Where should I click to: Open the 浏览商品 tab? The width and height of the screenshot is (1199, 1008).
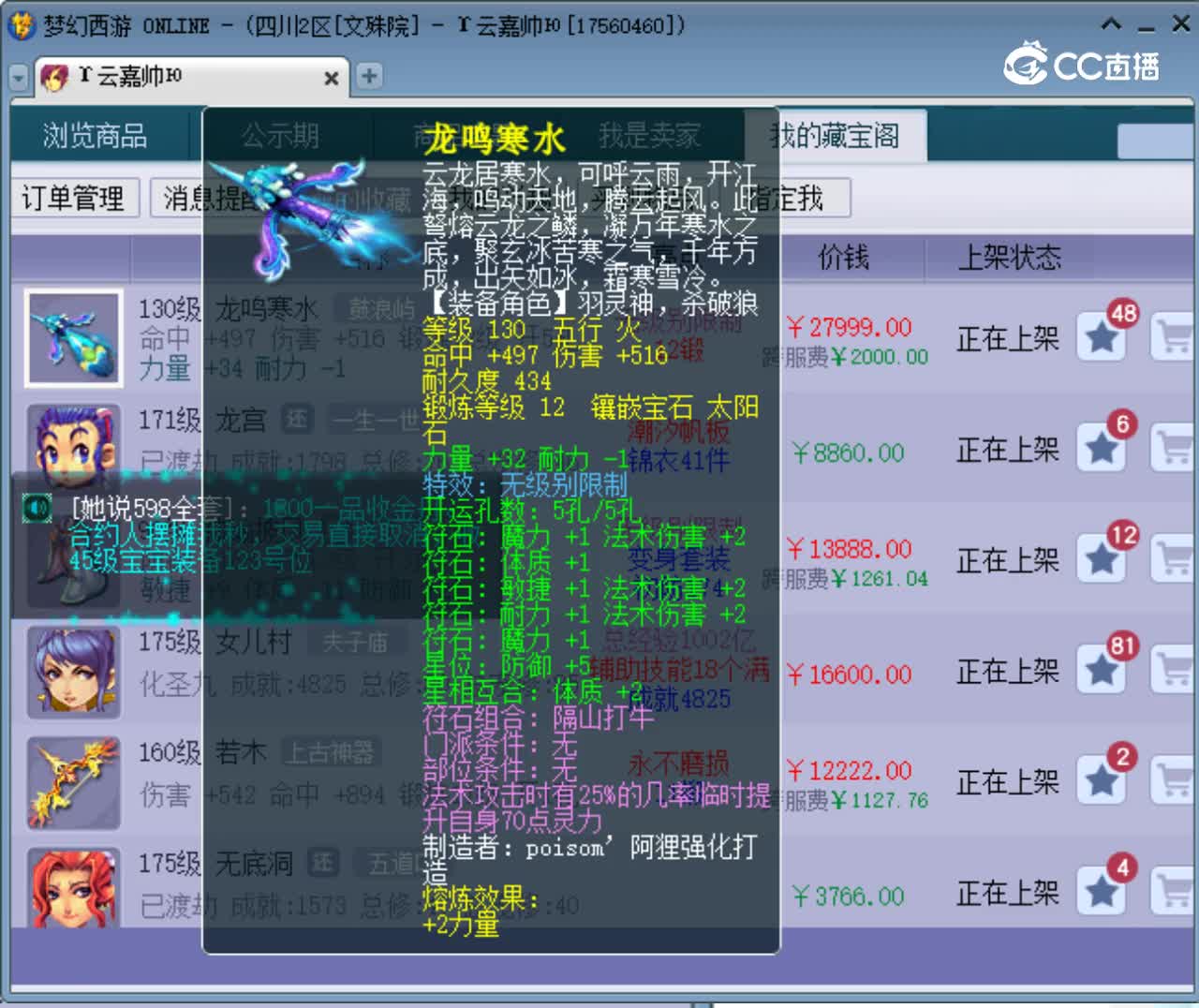[95, 136]
